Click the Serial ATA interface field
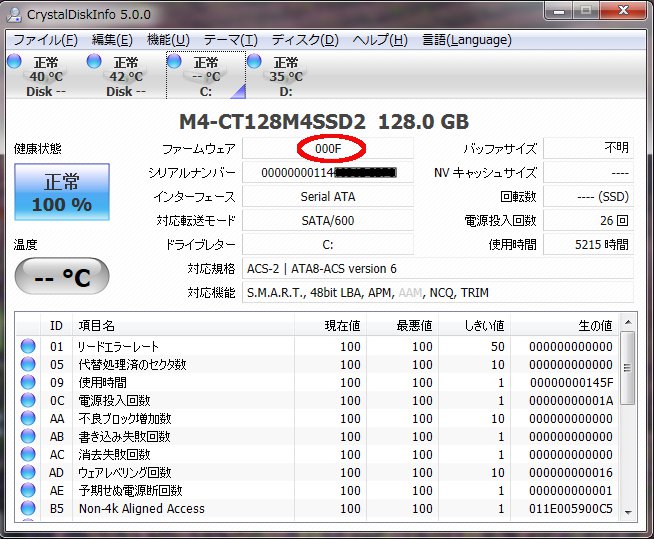654x540 pixels. (x=328, y=196)
